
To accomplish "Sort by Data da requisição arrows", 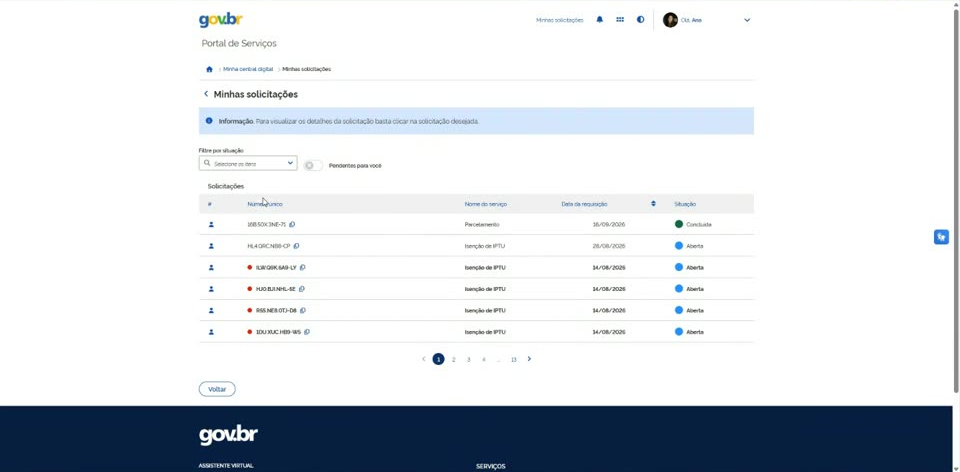I will [653, 203].
